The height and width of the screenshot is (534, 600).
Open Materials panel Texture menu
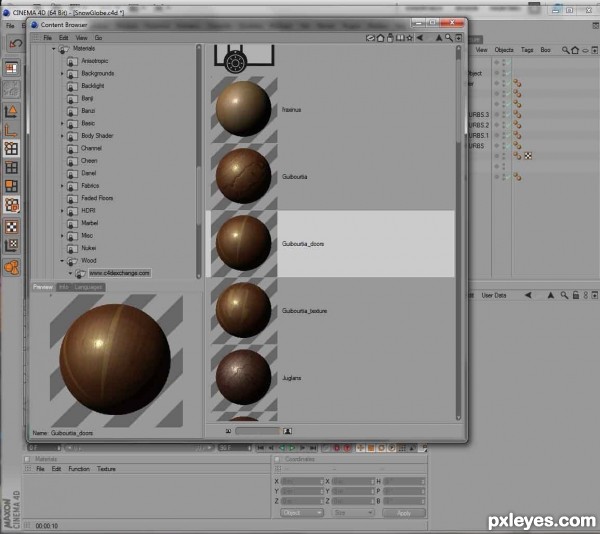[106, 469]
